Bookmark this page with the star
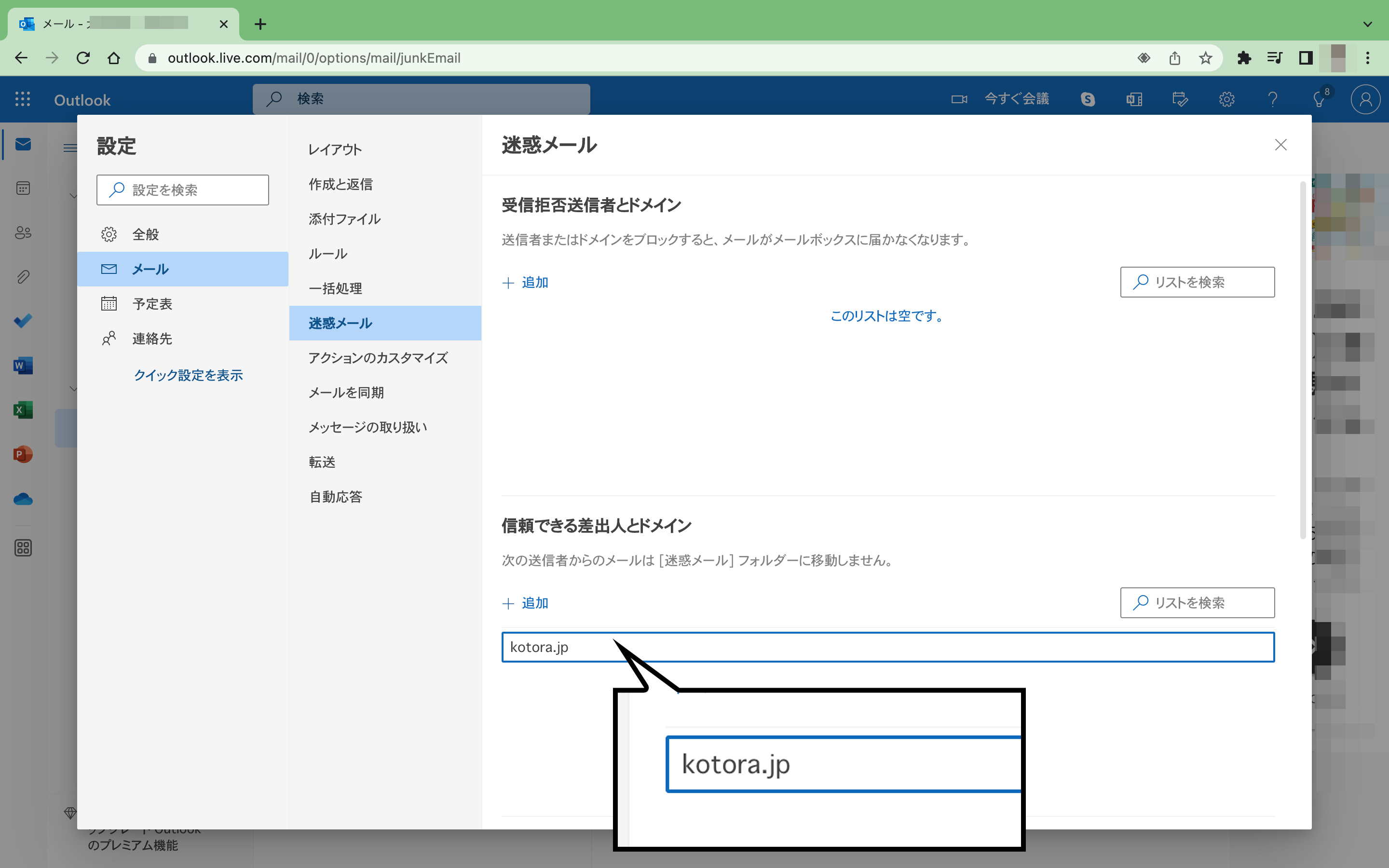Screen dimensions: 1389x868 1205,58
